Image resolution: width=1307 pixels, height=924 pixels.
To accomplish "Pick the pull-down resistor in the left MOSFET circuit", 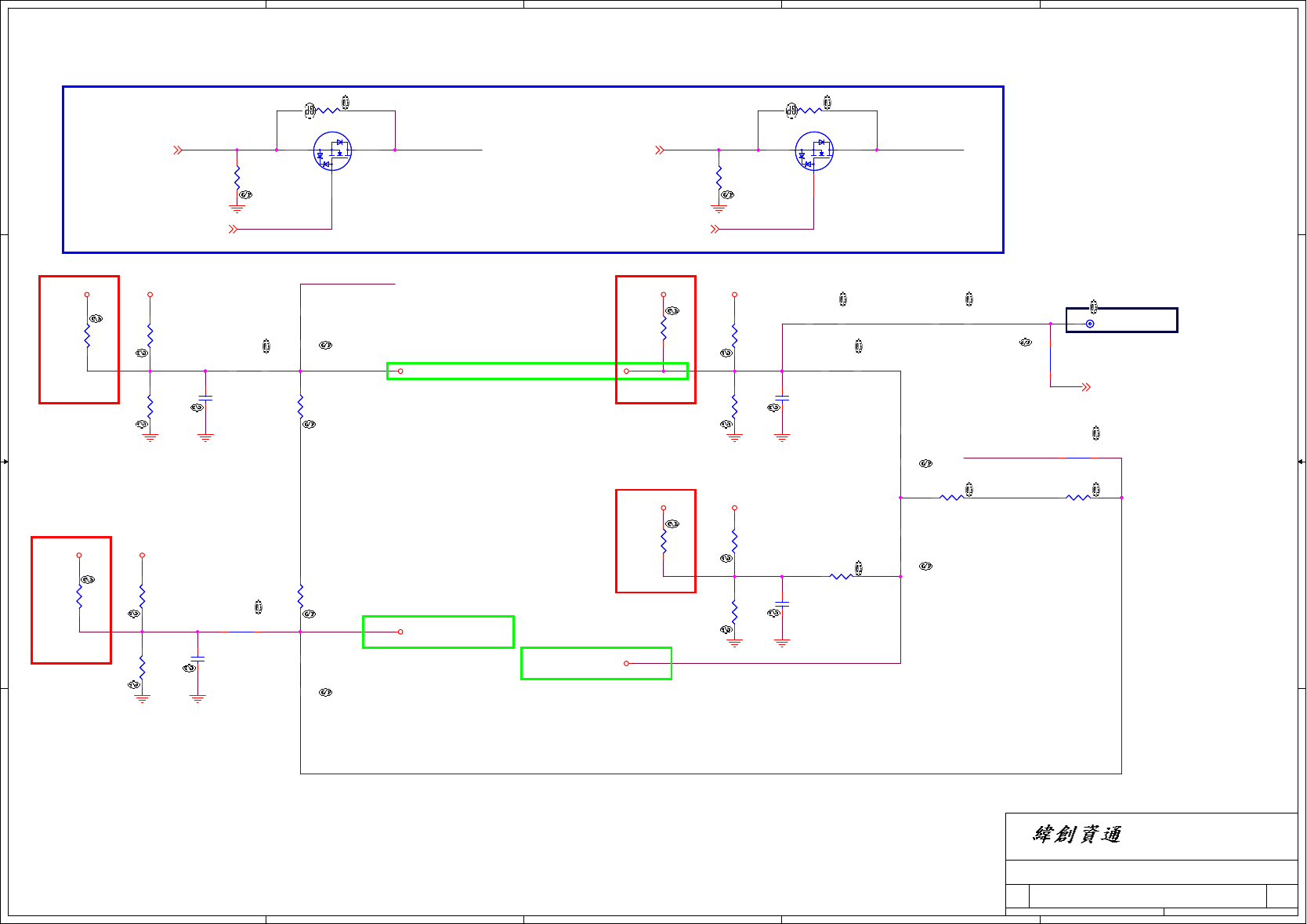I will 237,177.
